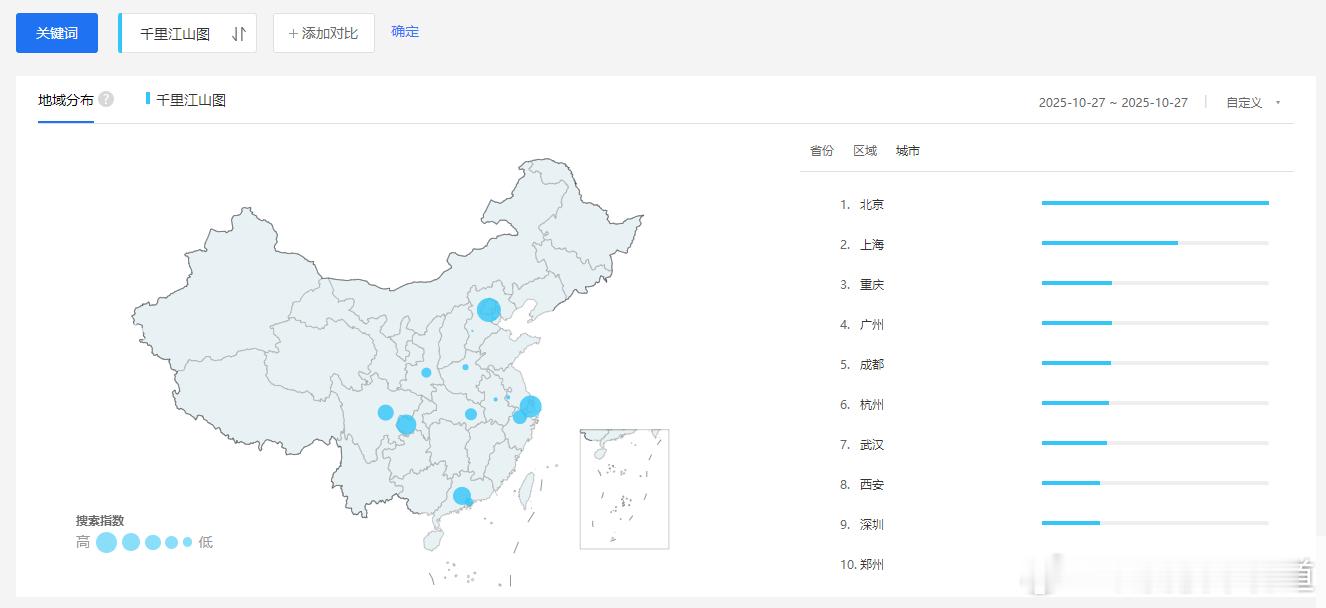
Task: Swap keyword with the arrows icon
Action: 238,34
